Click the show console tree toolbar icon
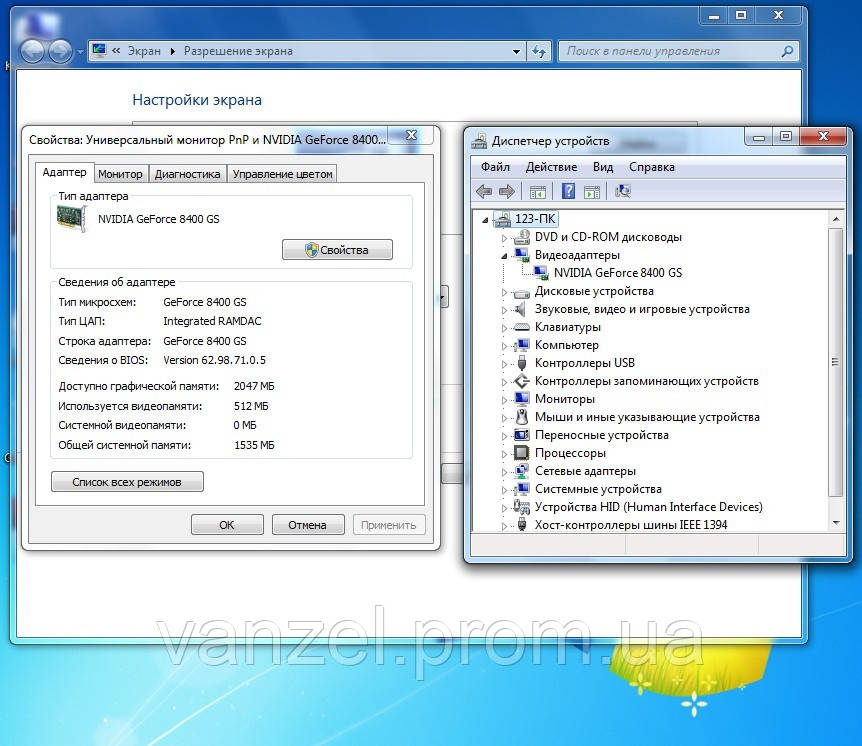This screenshot has height=746, width=862. 537,192
